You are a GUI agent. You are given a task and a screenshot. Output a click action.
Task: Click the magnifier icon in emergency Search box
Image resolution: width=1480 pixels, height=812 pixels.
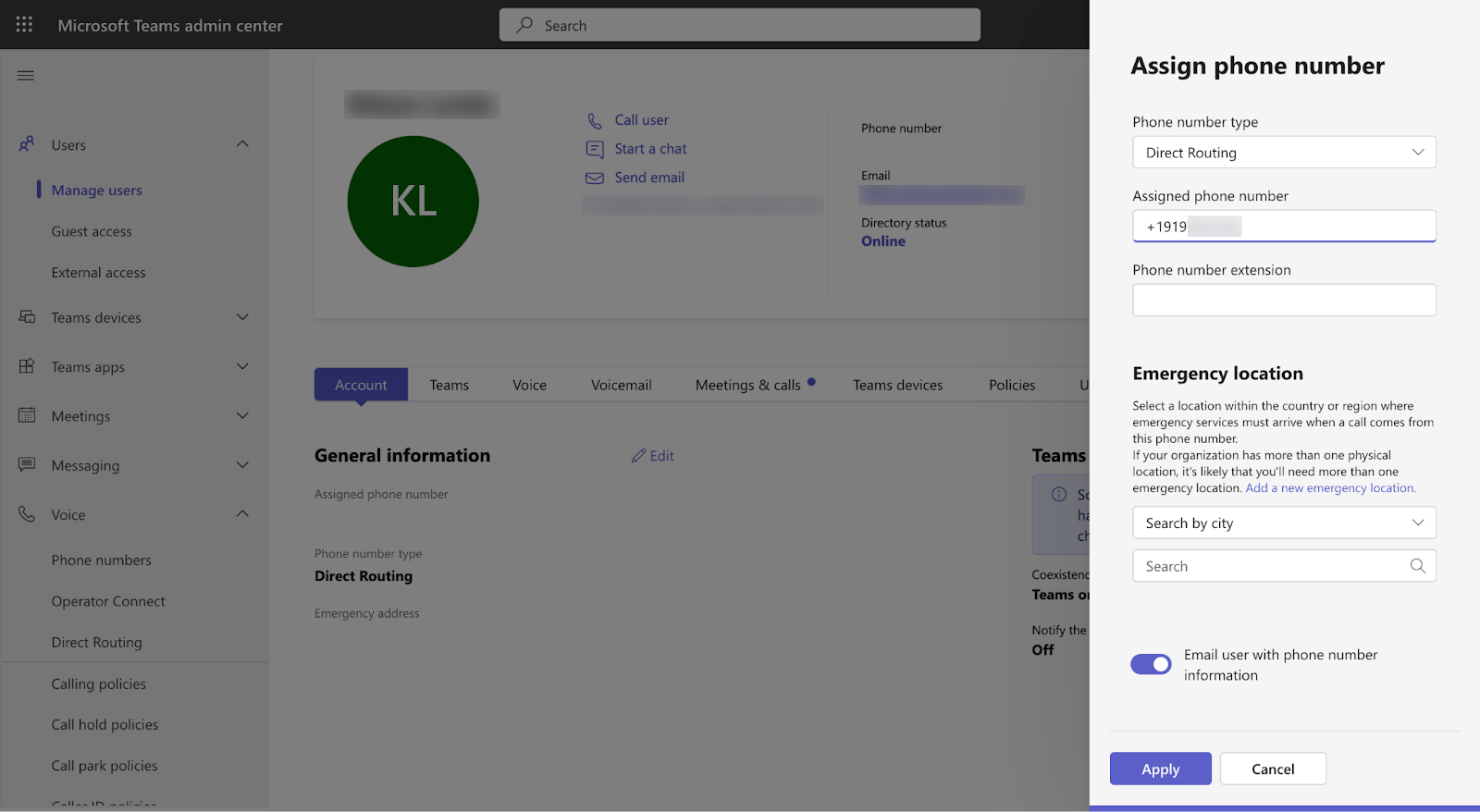1417,566
